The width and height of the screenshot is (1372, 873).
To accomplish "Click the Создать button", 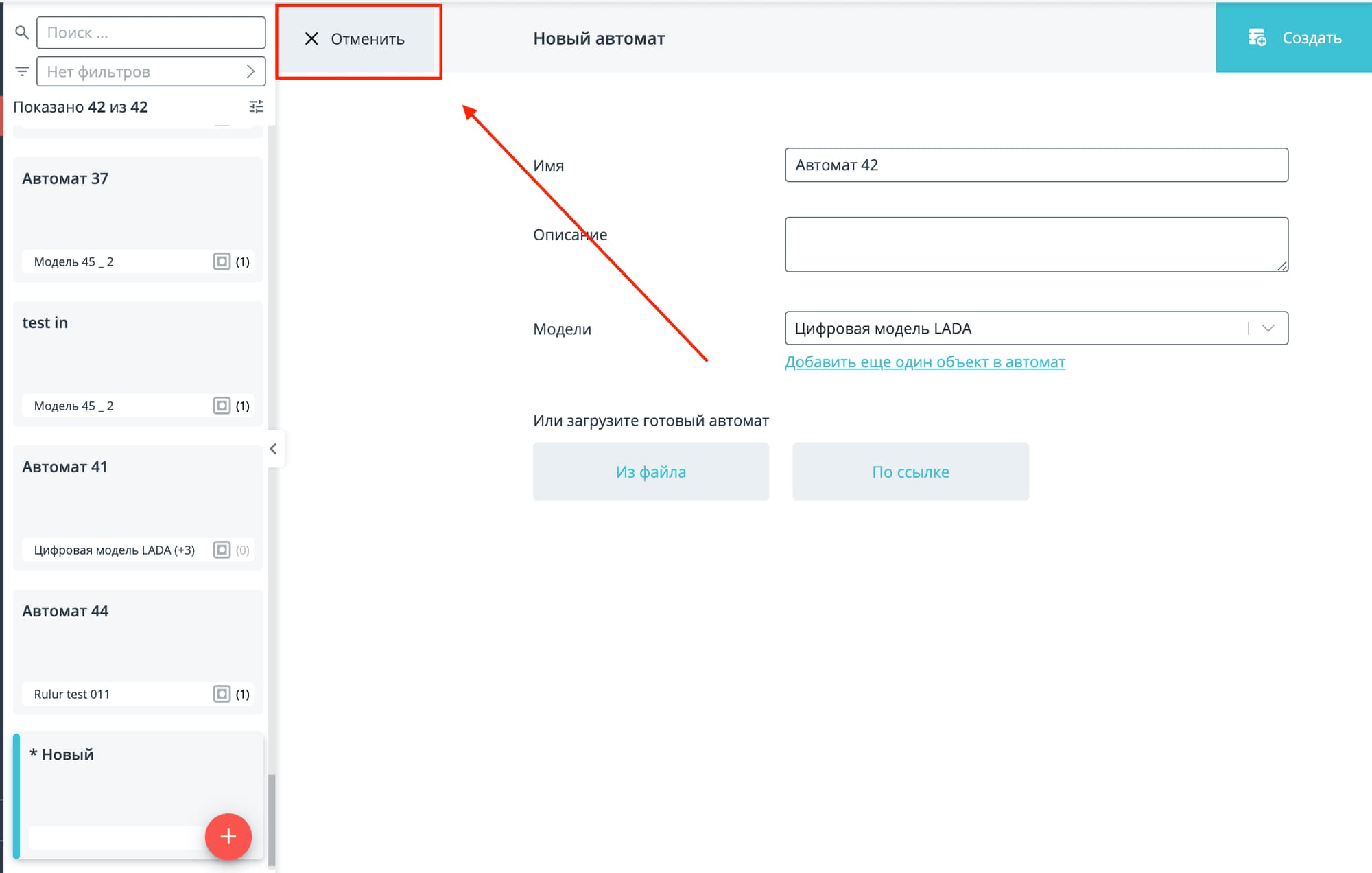I will tap(1294, 38).
